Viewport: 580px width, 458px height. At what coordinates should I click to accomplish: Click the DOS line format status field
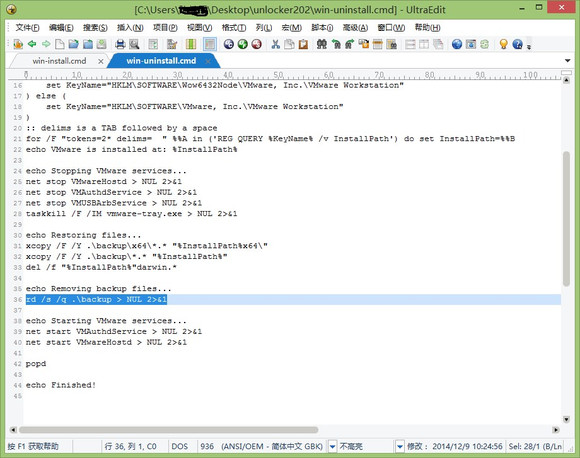(180, 447)
